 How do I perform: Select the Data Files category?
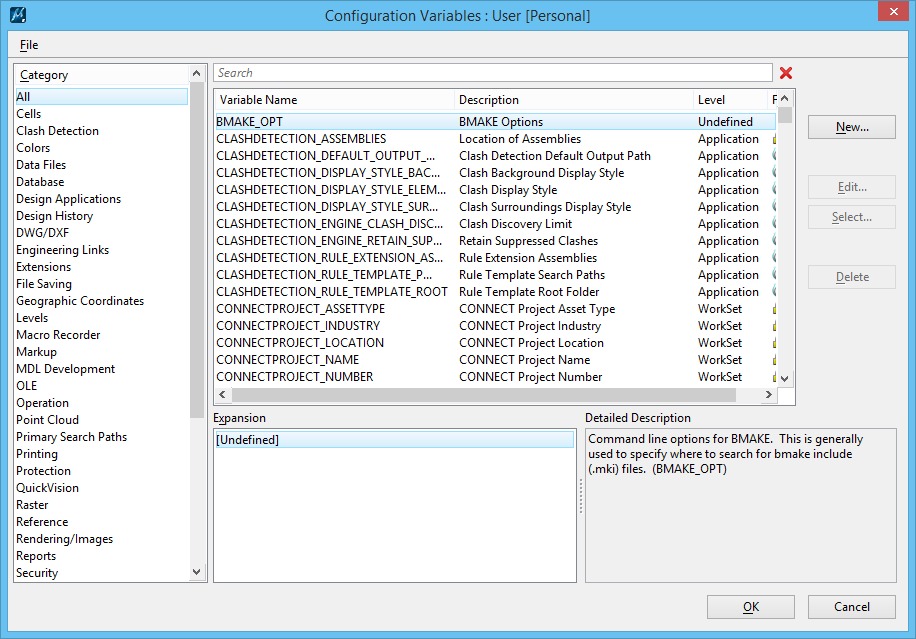[x=102, y=165]
